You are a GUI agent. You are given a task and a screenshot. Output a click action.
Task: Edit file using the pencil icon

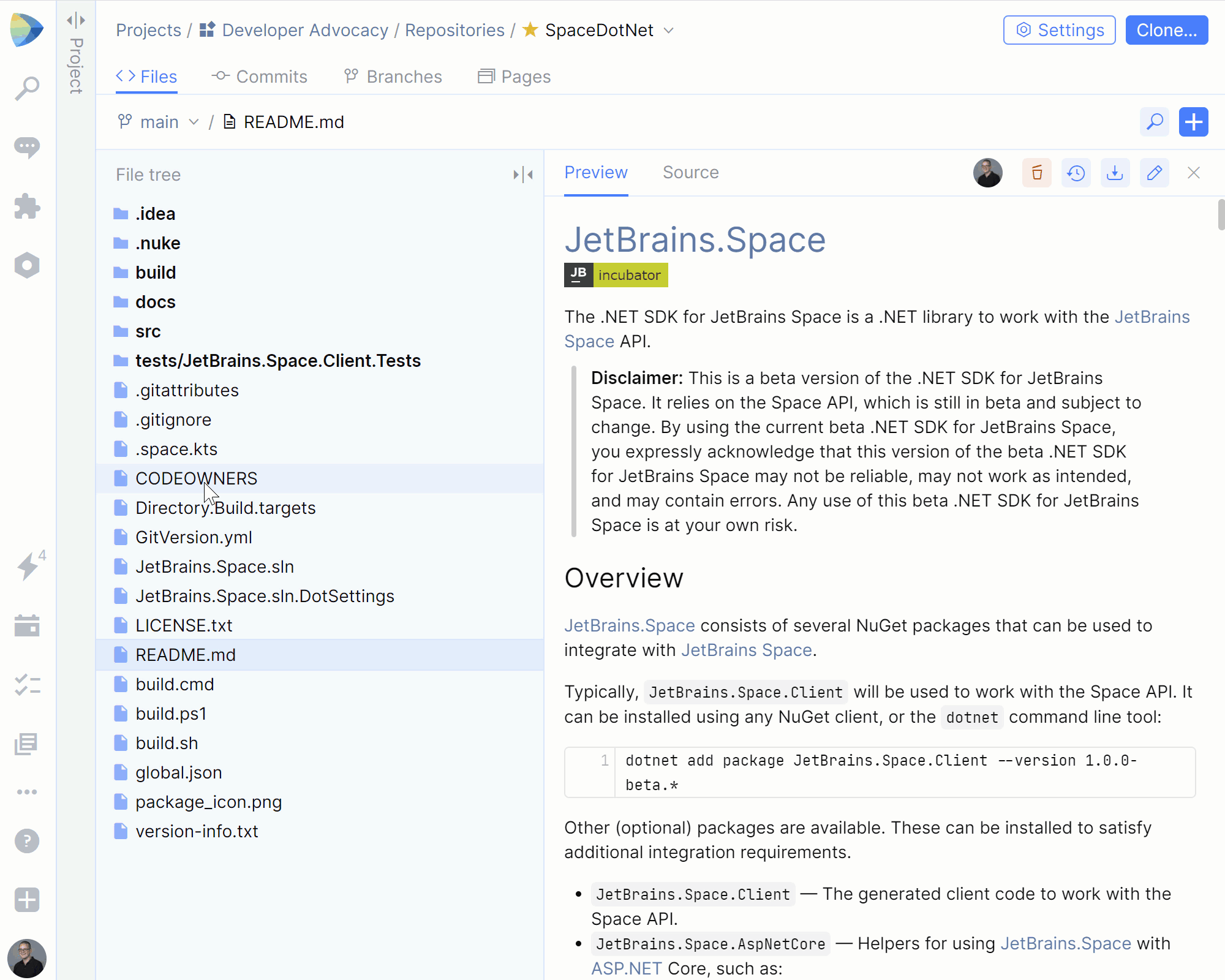(x=1155, y=173)
